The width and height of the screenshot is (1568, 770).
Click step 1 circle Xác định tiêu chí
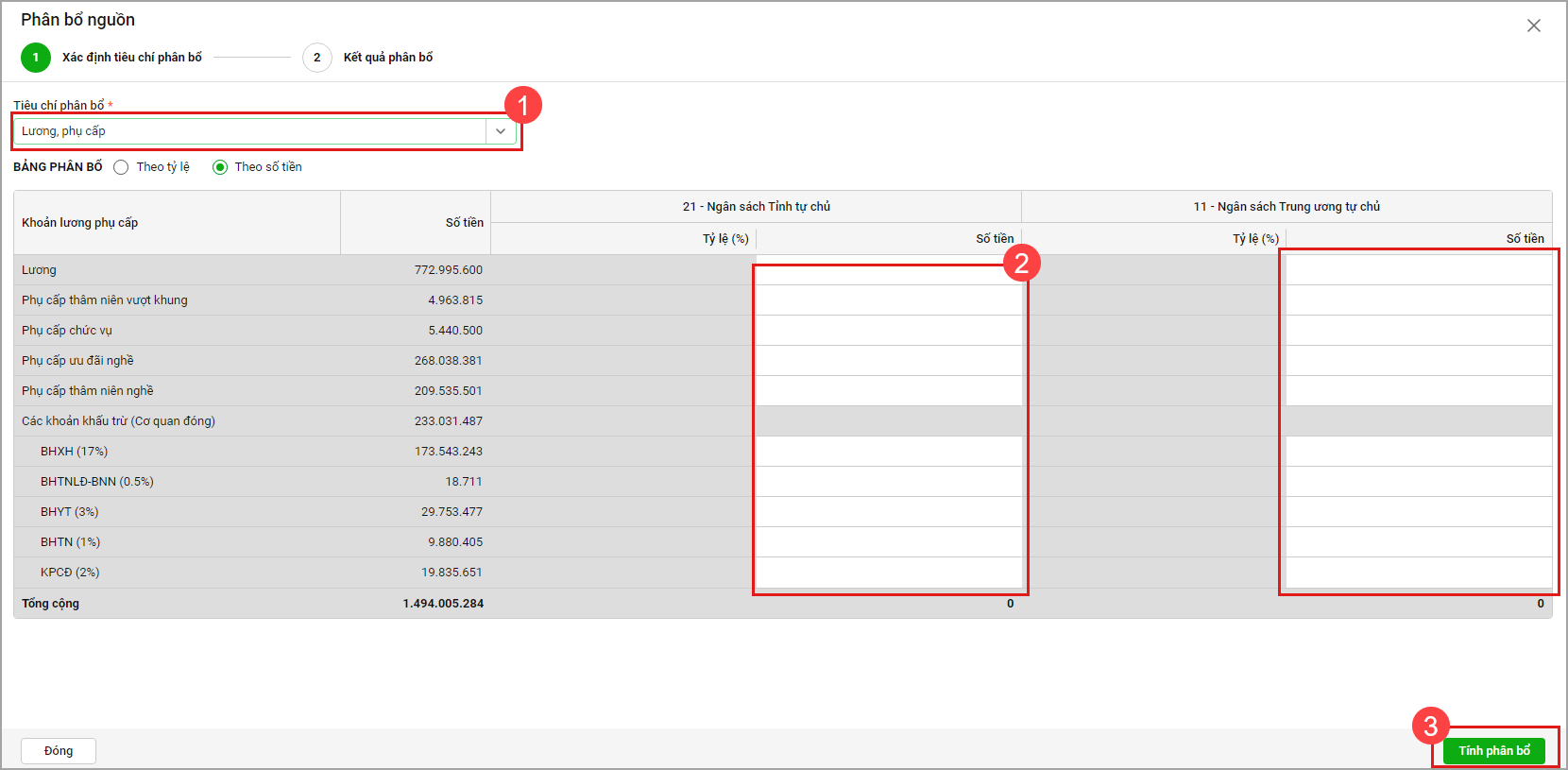click(36, 58)
